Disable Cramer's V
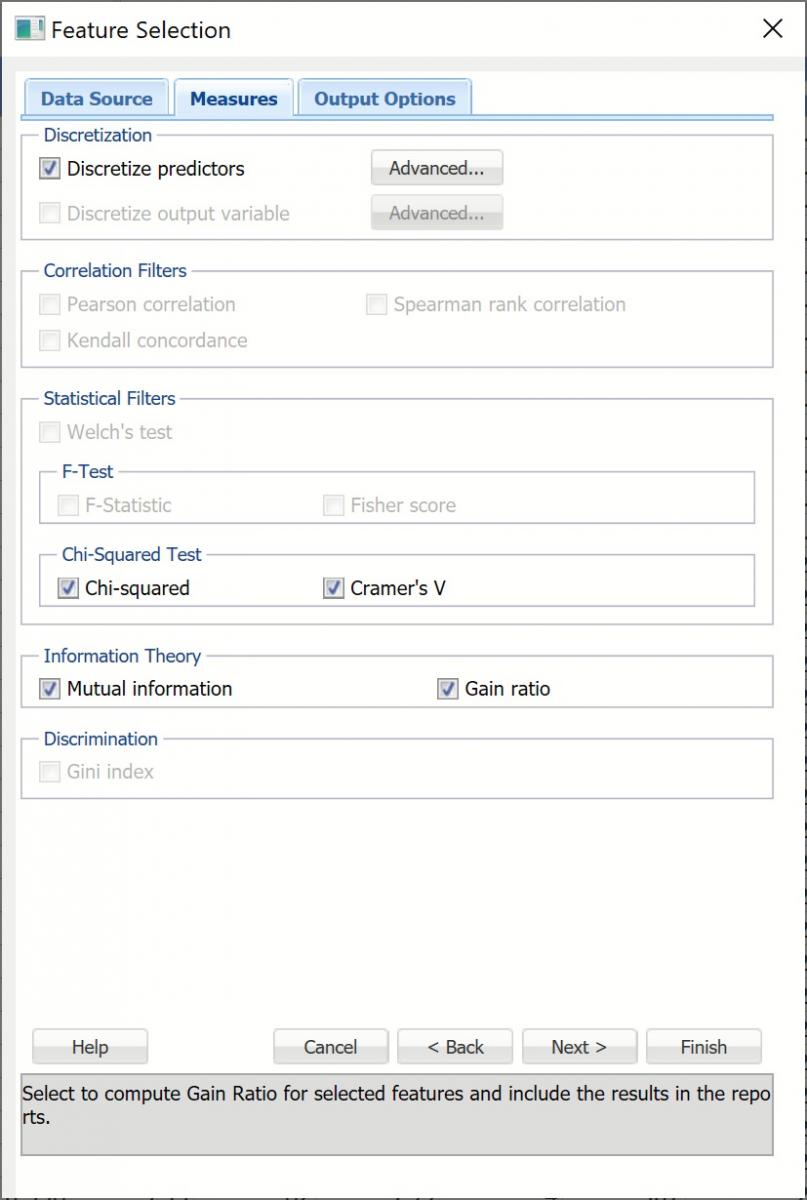Image resolution: width=807 pixels, height=1200 pixels. point(333,588)
